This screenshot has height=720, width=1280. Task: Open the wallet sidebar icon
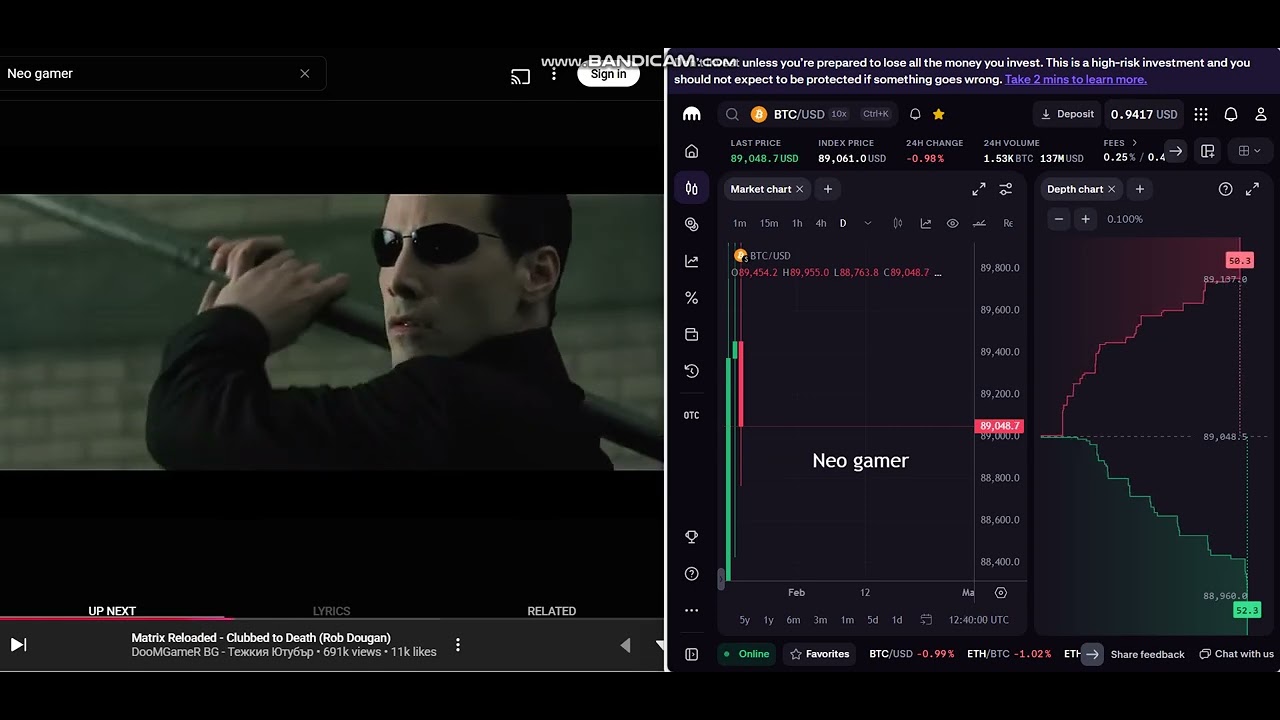tap(691, 334)
